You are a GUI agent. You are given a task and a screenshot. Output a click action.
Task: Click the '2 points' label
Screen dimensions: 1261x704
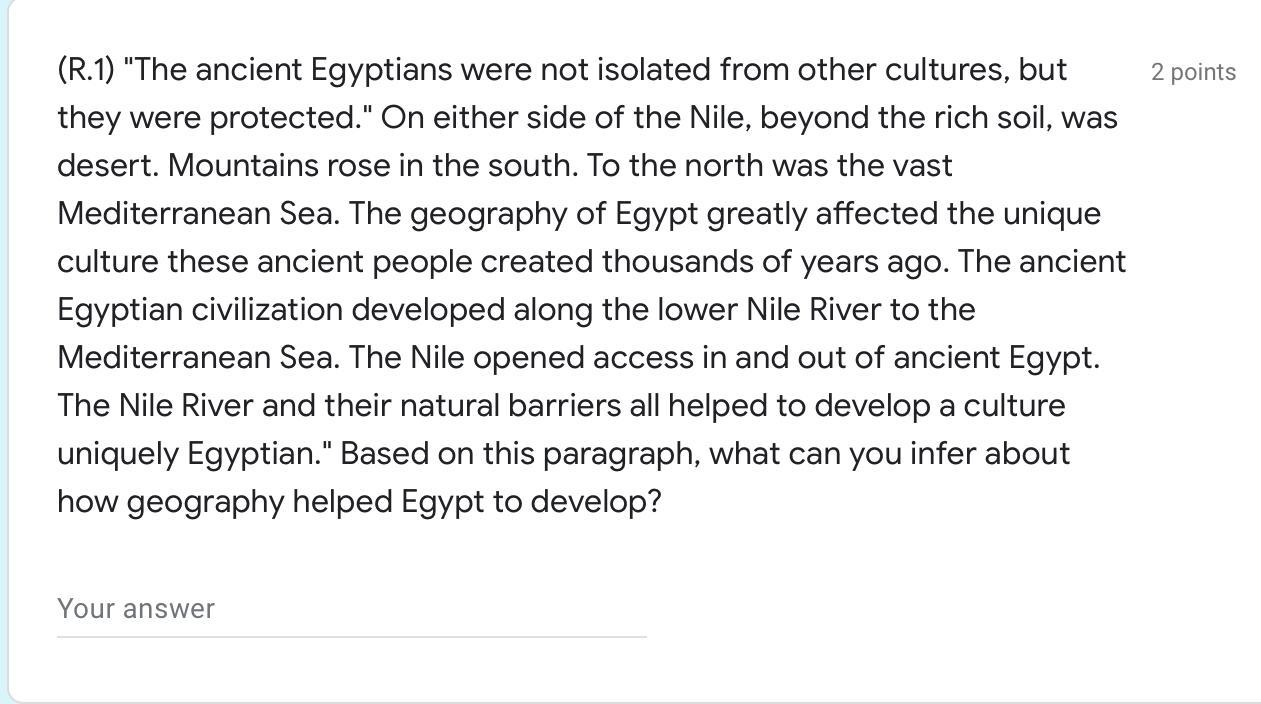(1193, 72)
